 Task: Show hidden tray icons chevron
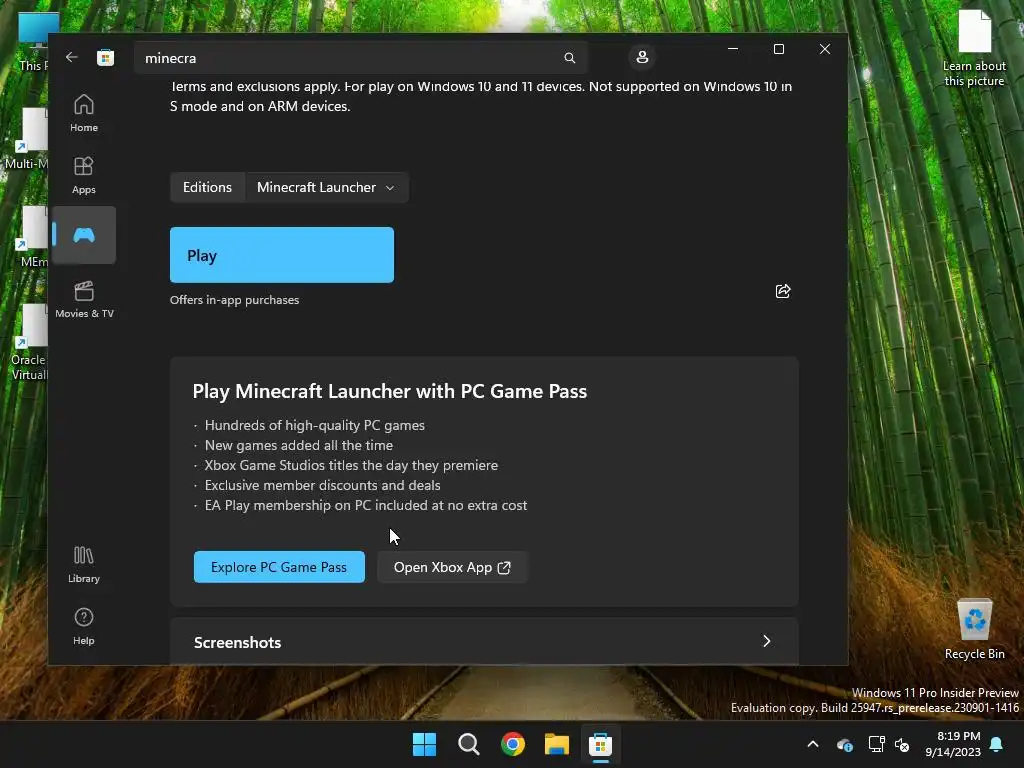pyautogui.click(x=813, y=744)
